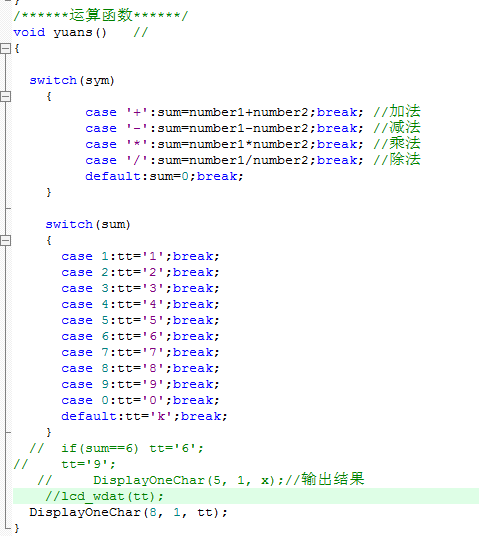The height and width of the screenshot is (536, 479).
Task: Click the 运算函数 comment header line
Action: [101, 16]
